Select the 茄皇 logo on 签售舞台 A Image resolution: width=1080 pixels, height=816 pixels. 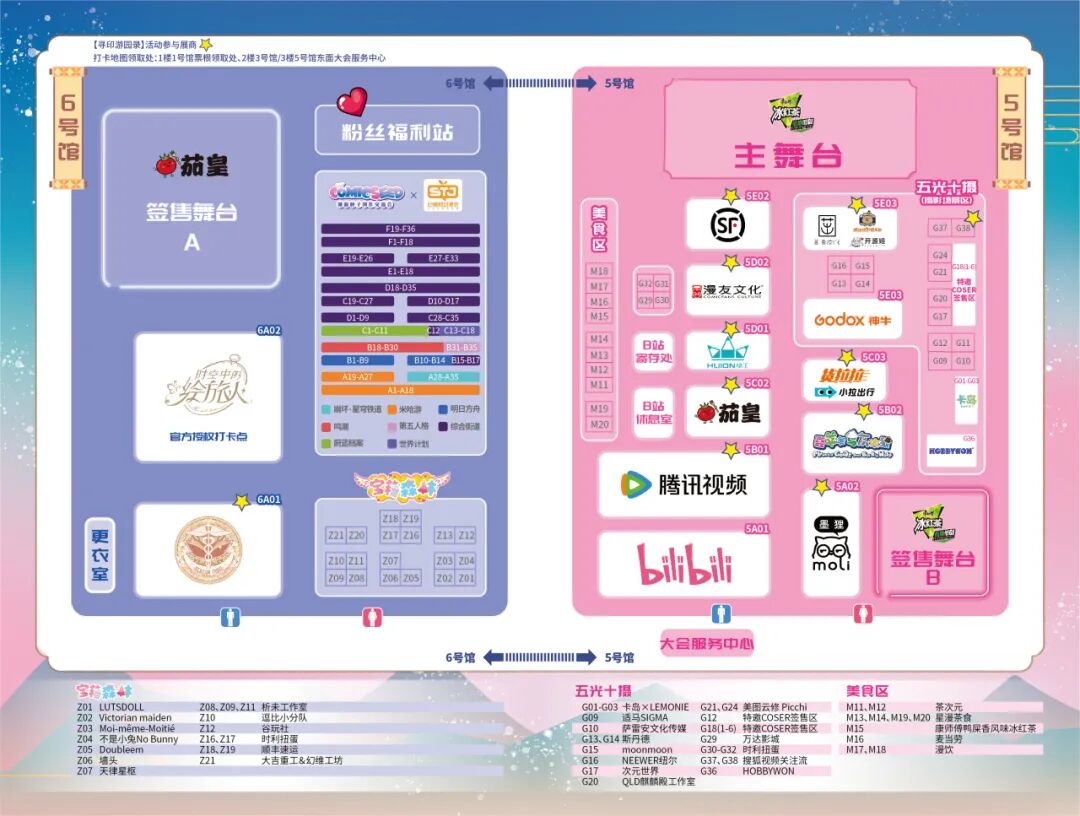tap(191, 165)
